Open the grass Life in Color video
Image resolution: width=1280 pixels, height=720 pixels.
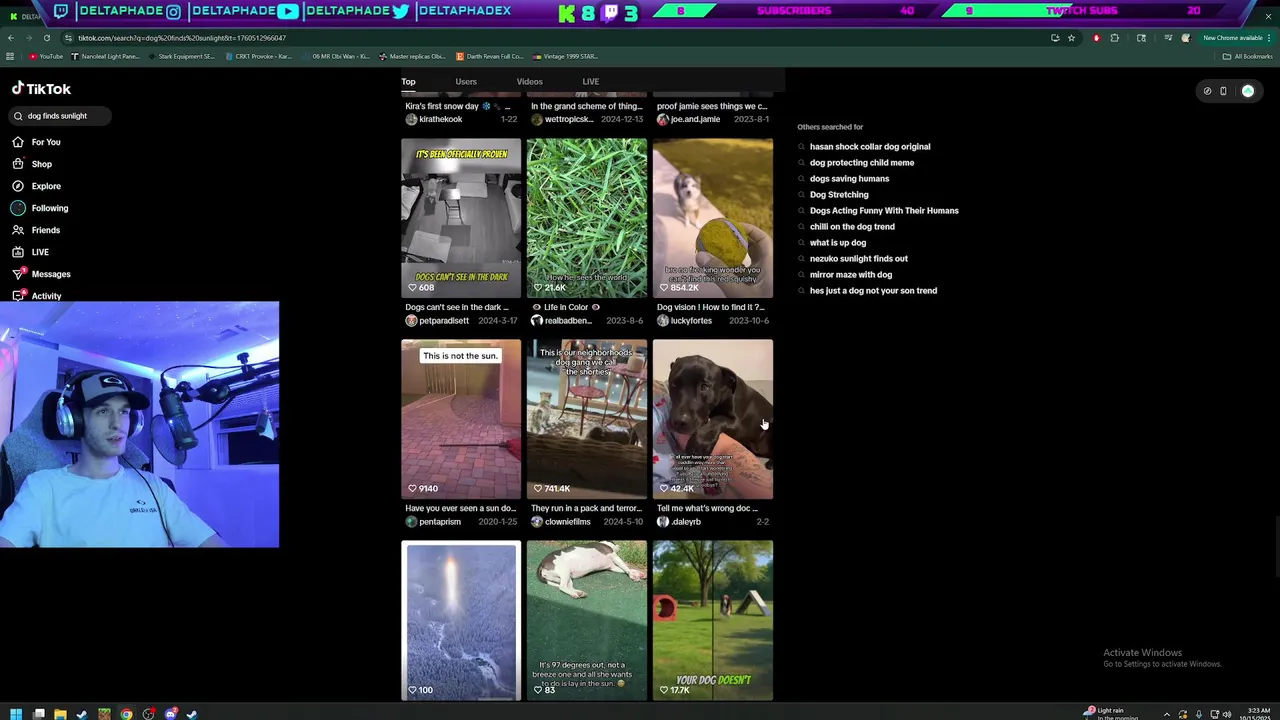(x=587, y=218)
